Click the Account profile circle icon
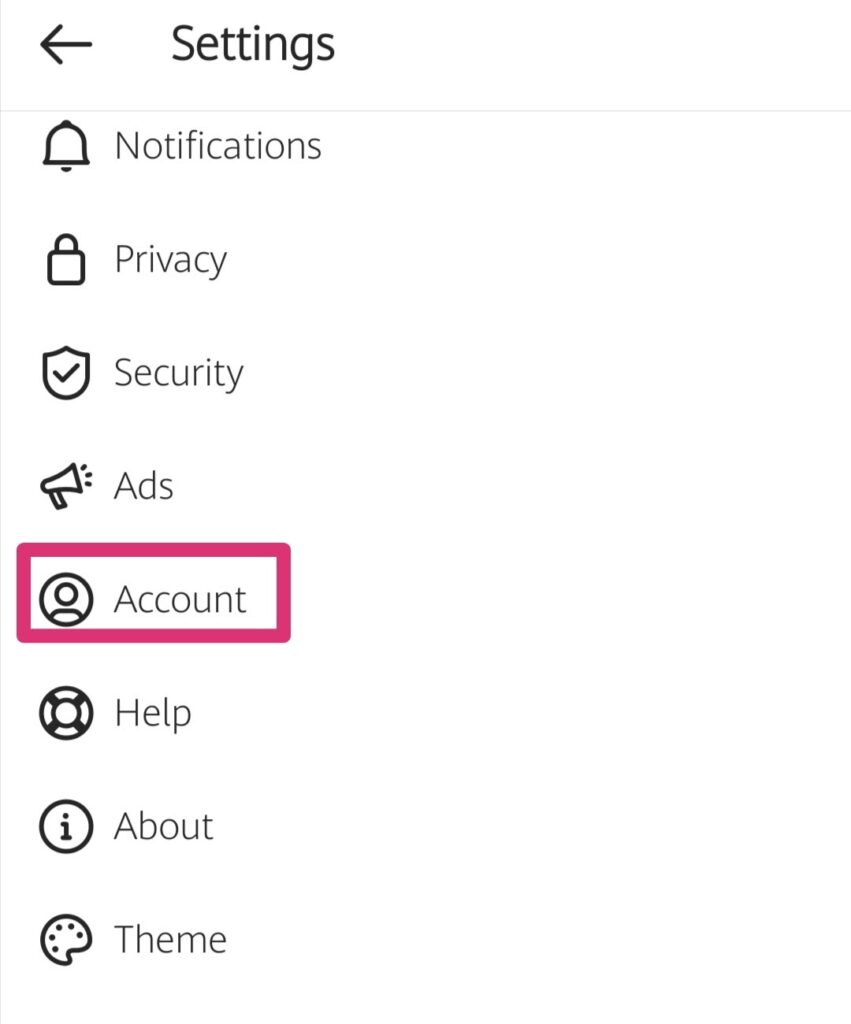The image size is (851, 1024). click(66, 599)
